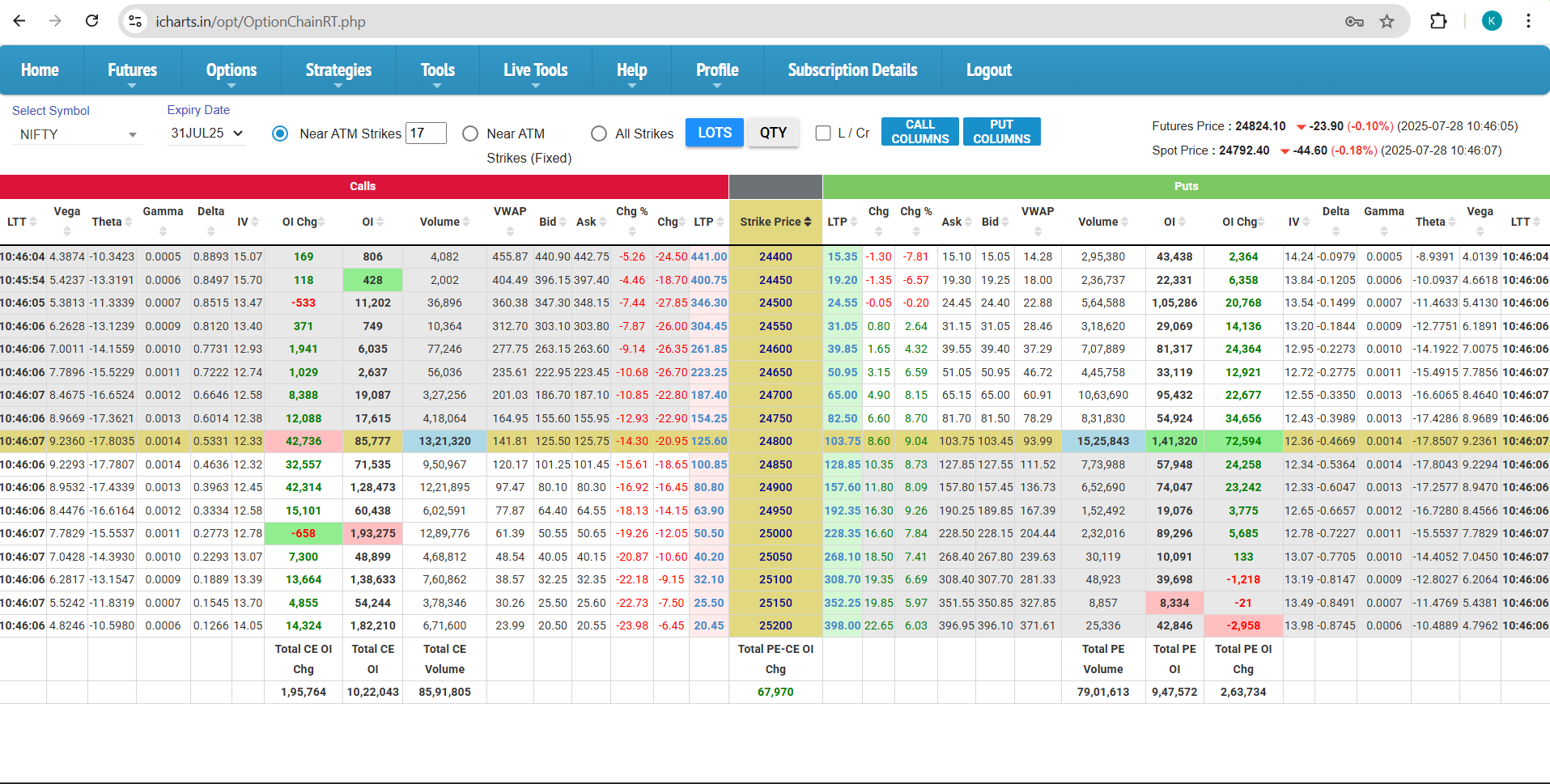Open the site information icon beside URL
This screenshot has height=784, width=1550.
pyautogui.click(x=135, y=21)
